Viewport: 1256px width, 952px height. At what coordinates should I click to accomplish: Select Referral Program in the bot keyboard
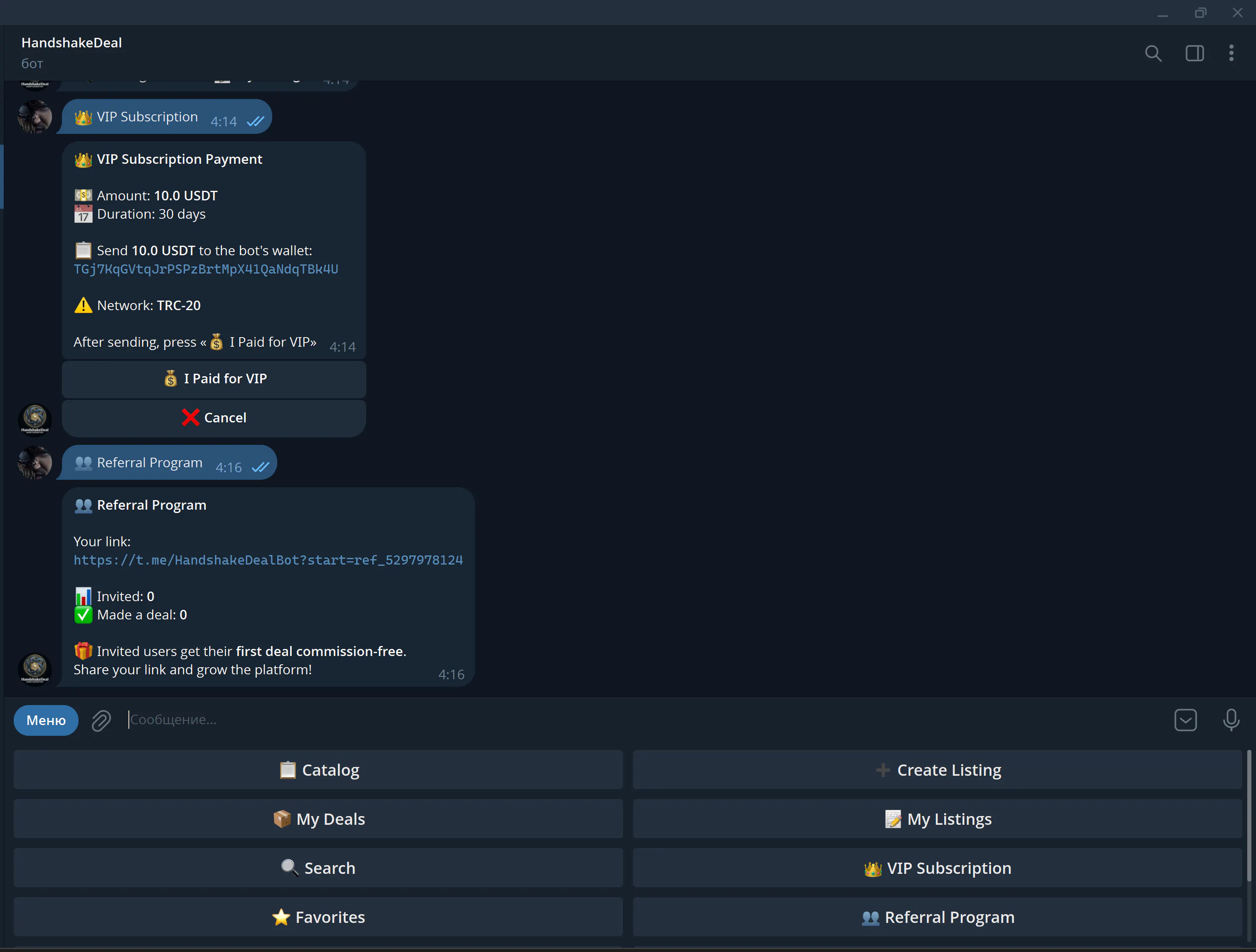(x=938, y=917)
